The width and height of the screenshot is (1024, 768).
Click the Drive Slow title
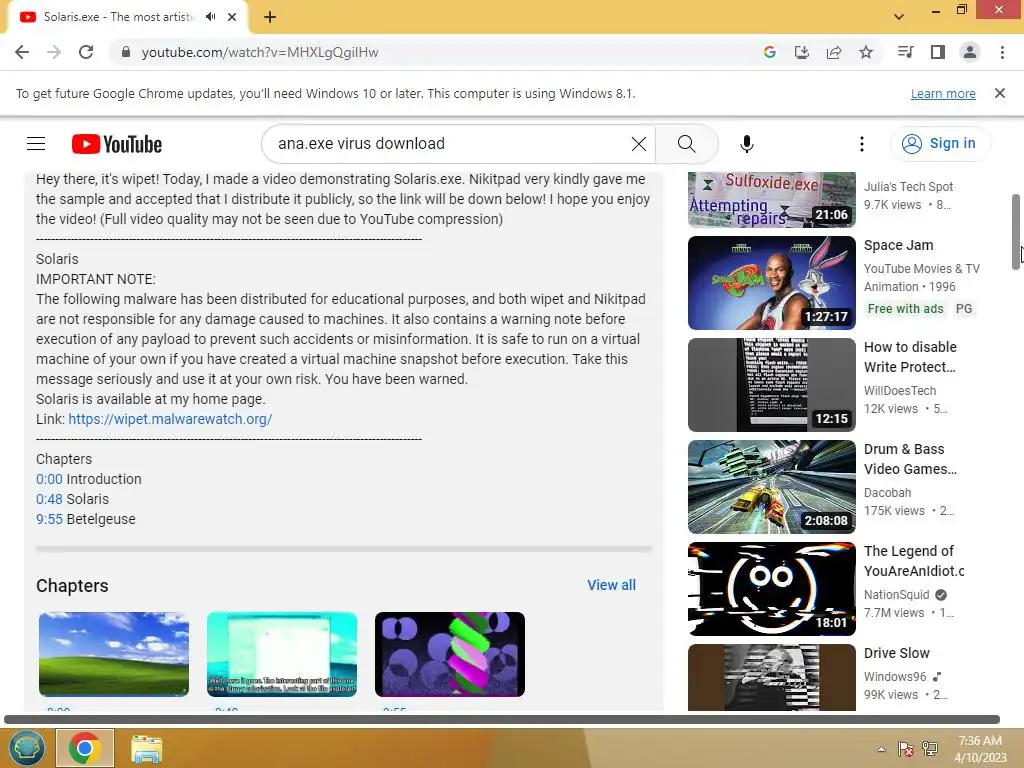point(896,653)
